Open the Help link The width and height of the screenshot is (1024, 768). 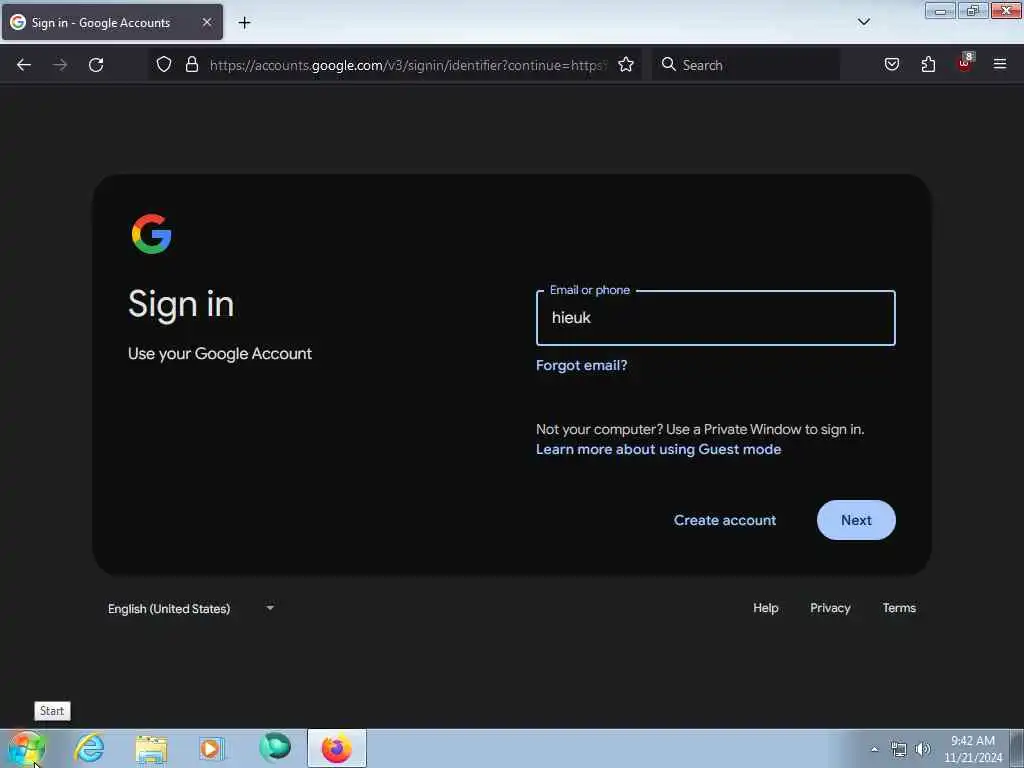[x=765, y=608]
